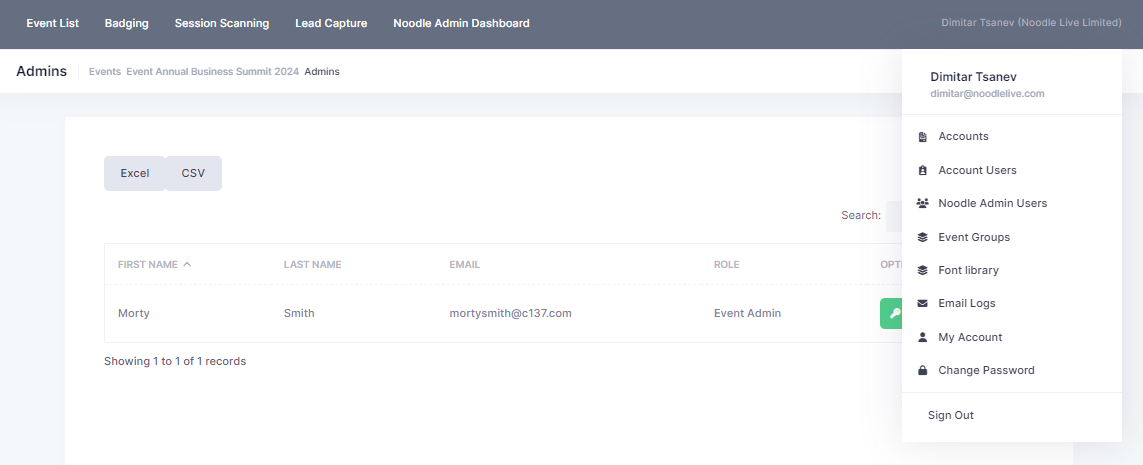
Task: Click the Email Logs envelope icon
Action: [x=922, y=303]
